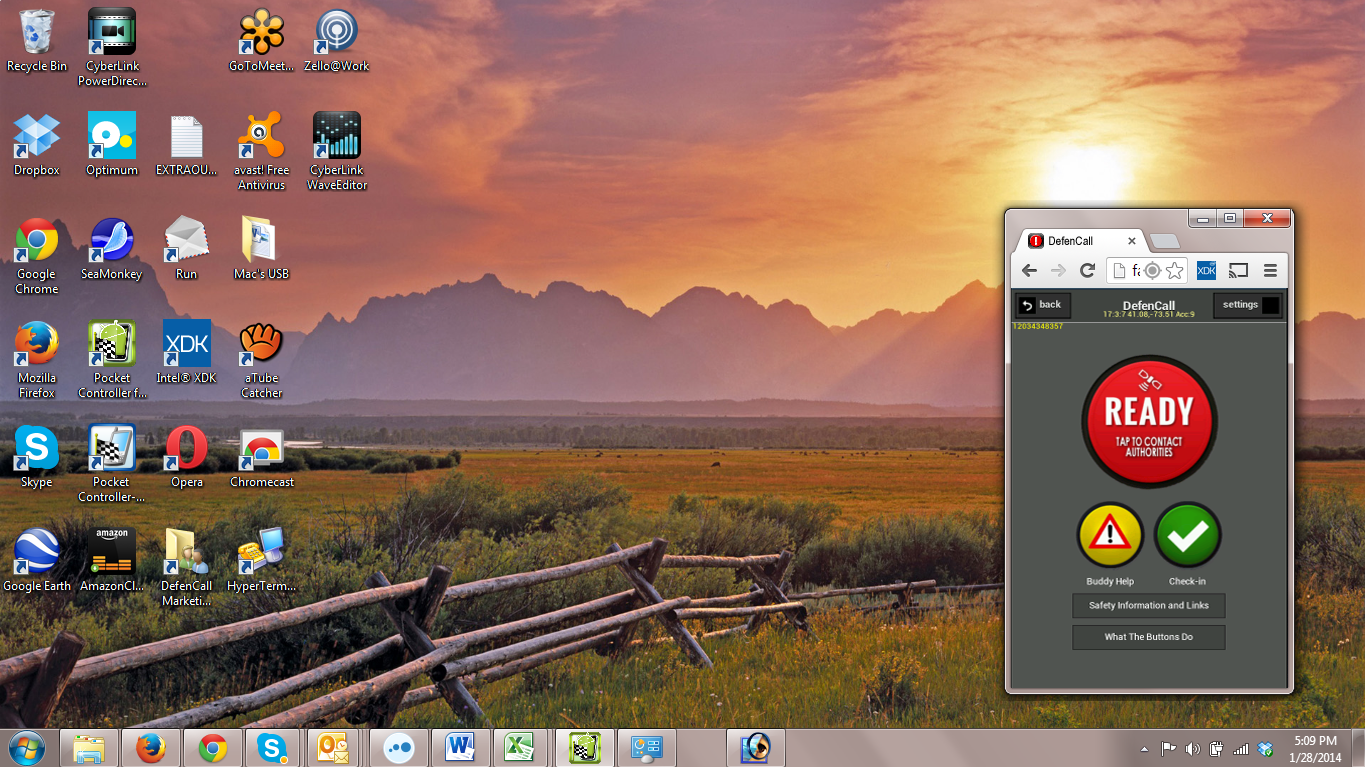This screenshot has height=767, width=1365.
Task: Select the GoToMeeting desktop icon
Action: [x=262, y=41]
